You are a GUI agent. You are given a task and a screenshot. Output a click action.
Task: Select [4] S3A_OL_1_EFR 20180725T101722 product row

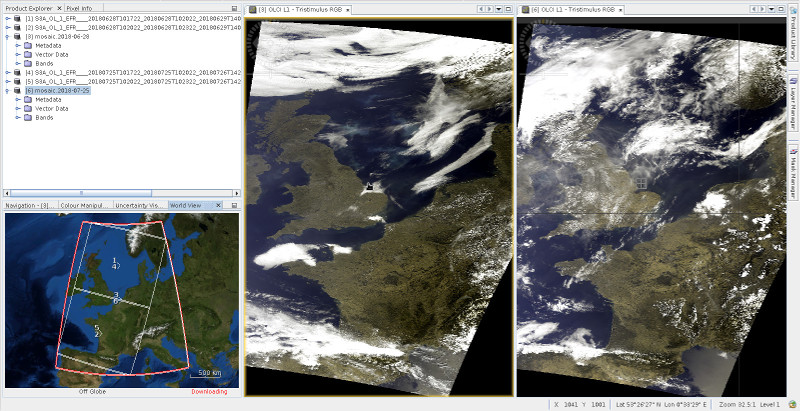click(x=133, y=72)
